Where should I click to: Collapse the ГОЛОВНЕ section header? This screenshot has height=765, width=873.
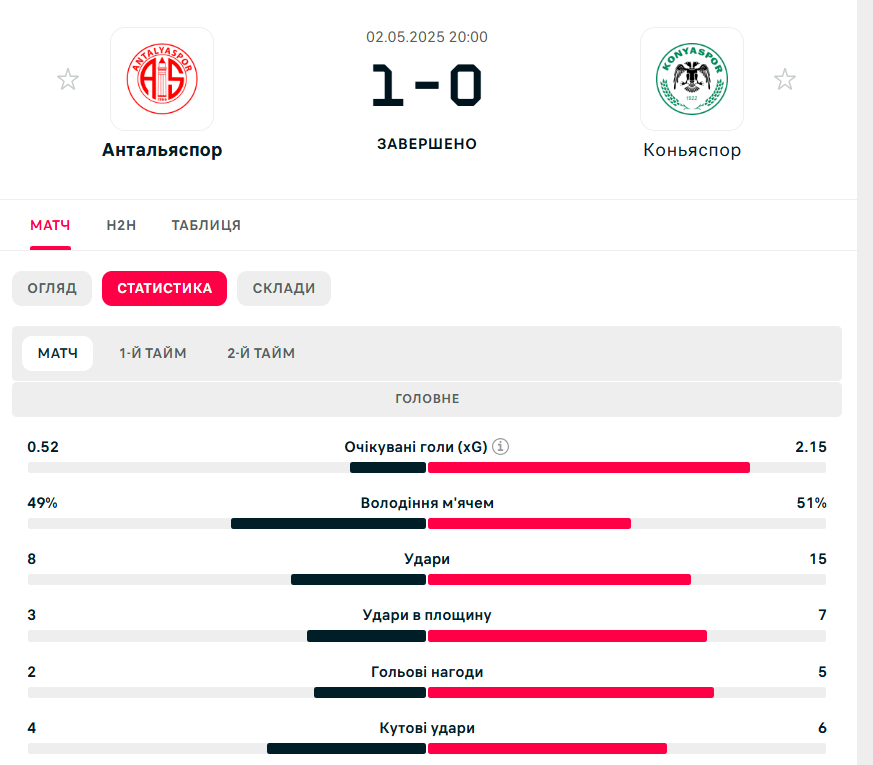click(427, 399)
